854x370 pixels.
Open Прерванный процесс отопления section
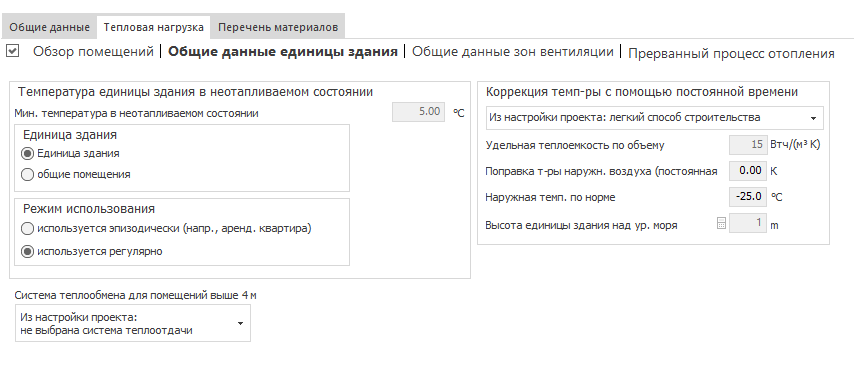click(731, 53)
